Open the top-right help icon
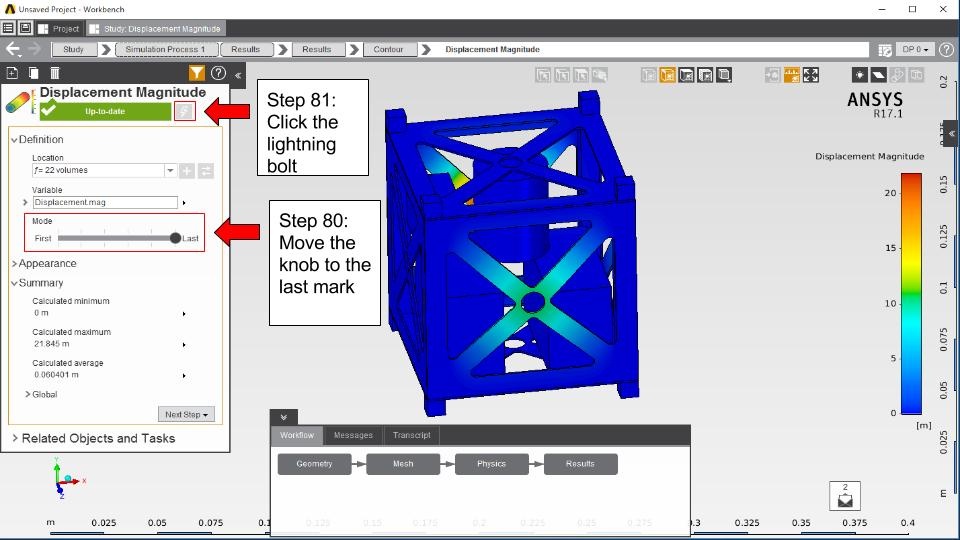The image size is (960, 540). click(946, 50)
